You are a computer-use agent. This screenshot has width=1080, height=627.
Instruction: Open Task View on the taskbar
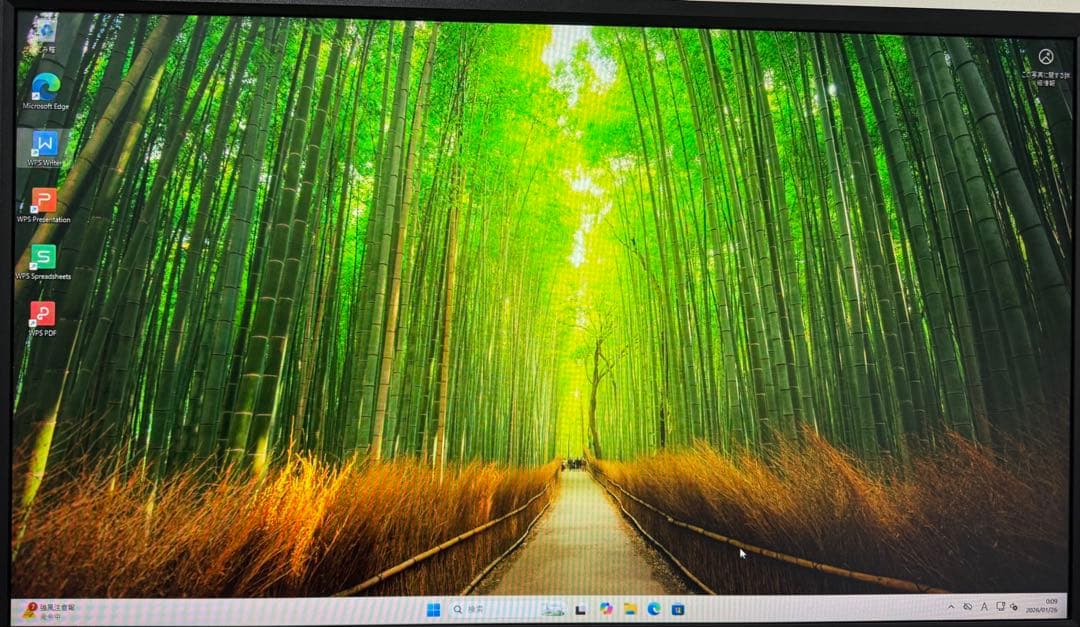580,608
